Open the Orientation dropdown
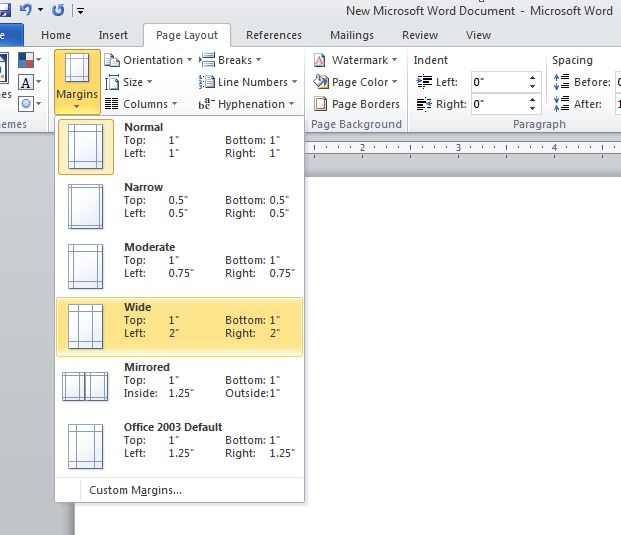621x535 pixels. [148, 60]
